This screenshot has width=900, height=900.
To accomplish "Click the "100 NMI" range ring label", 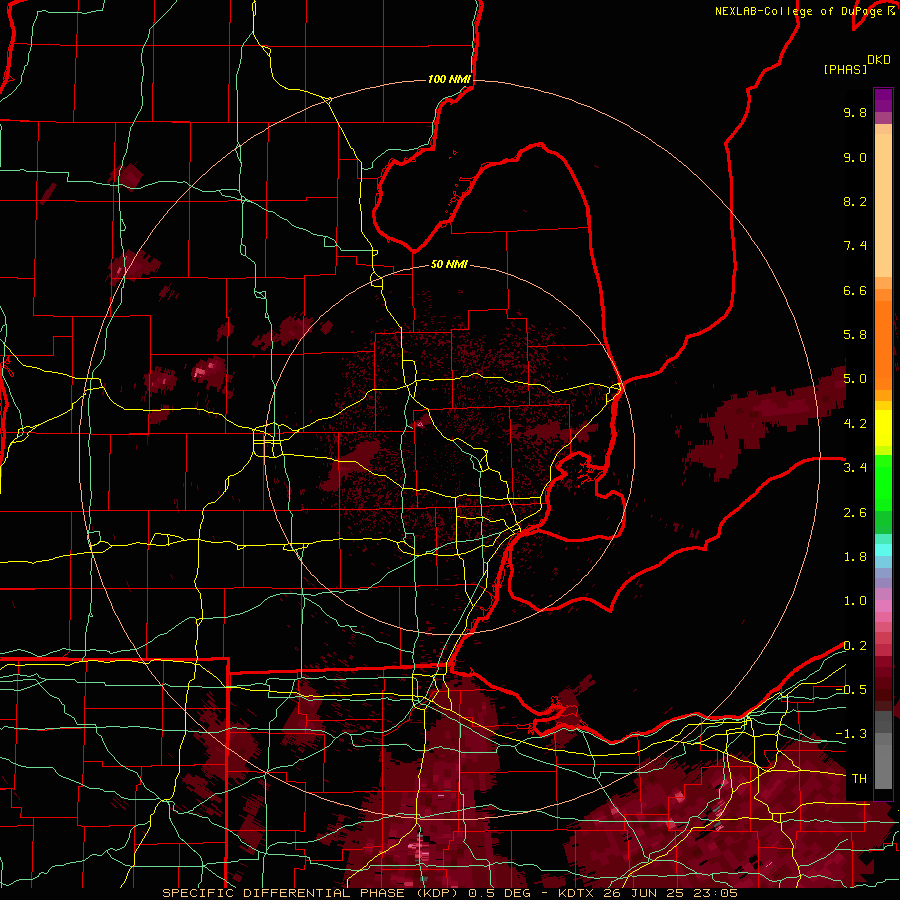I will tap(449, 79).
